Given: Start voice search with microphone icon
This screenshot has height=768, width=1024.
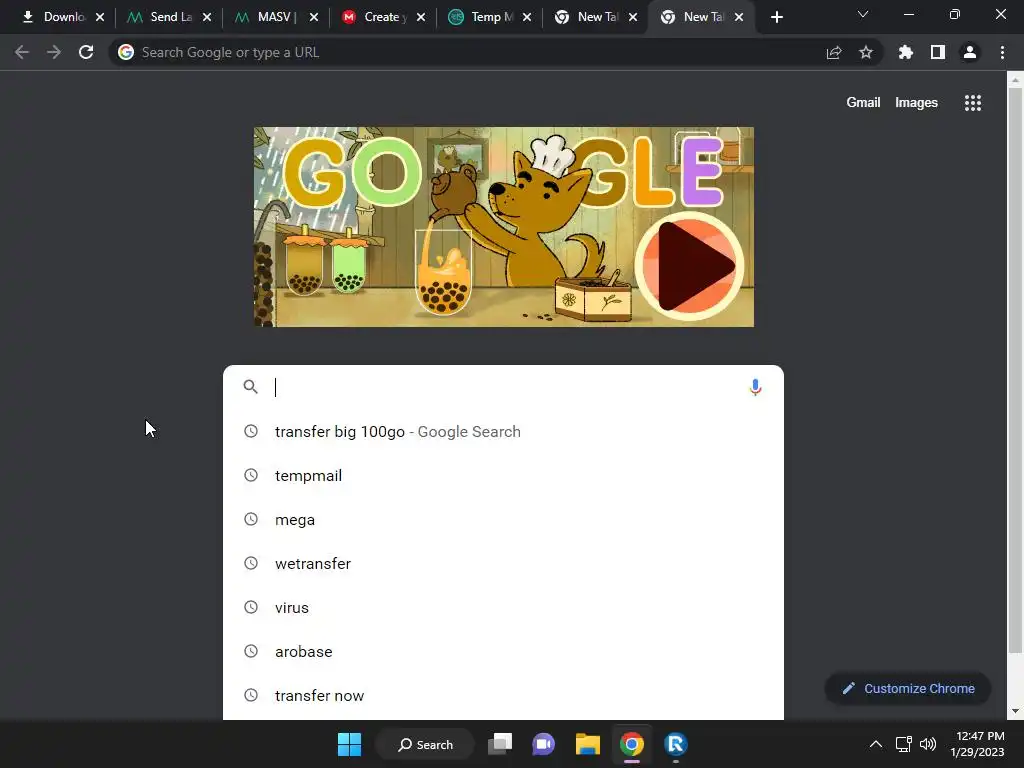Looking at the screenshot, I should pyautogui.click(x=755, y=387).
